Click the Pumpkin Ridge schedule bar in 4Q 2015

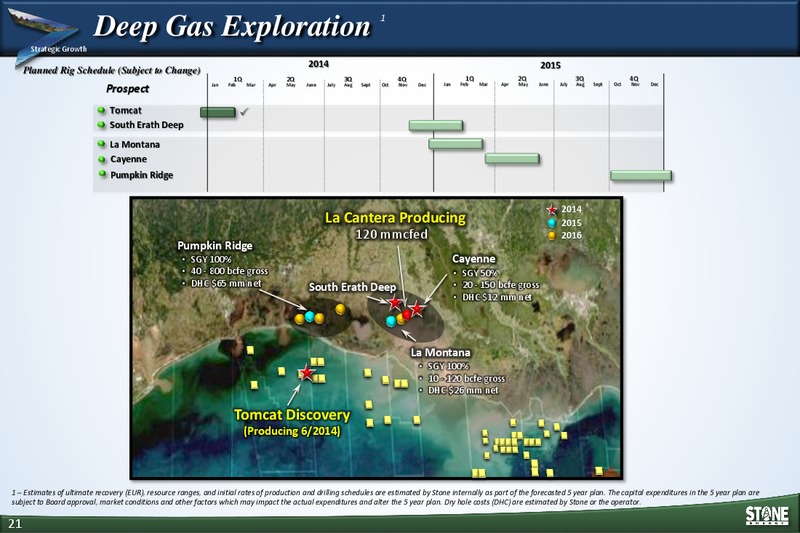click(641, 175)
